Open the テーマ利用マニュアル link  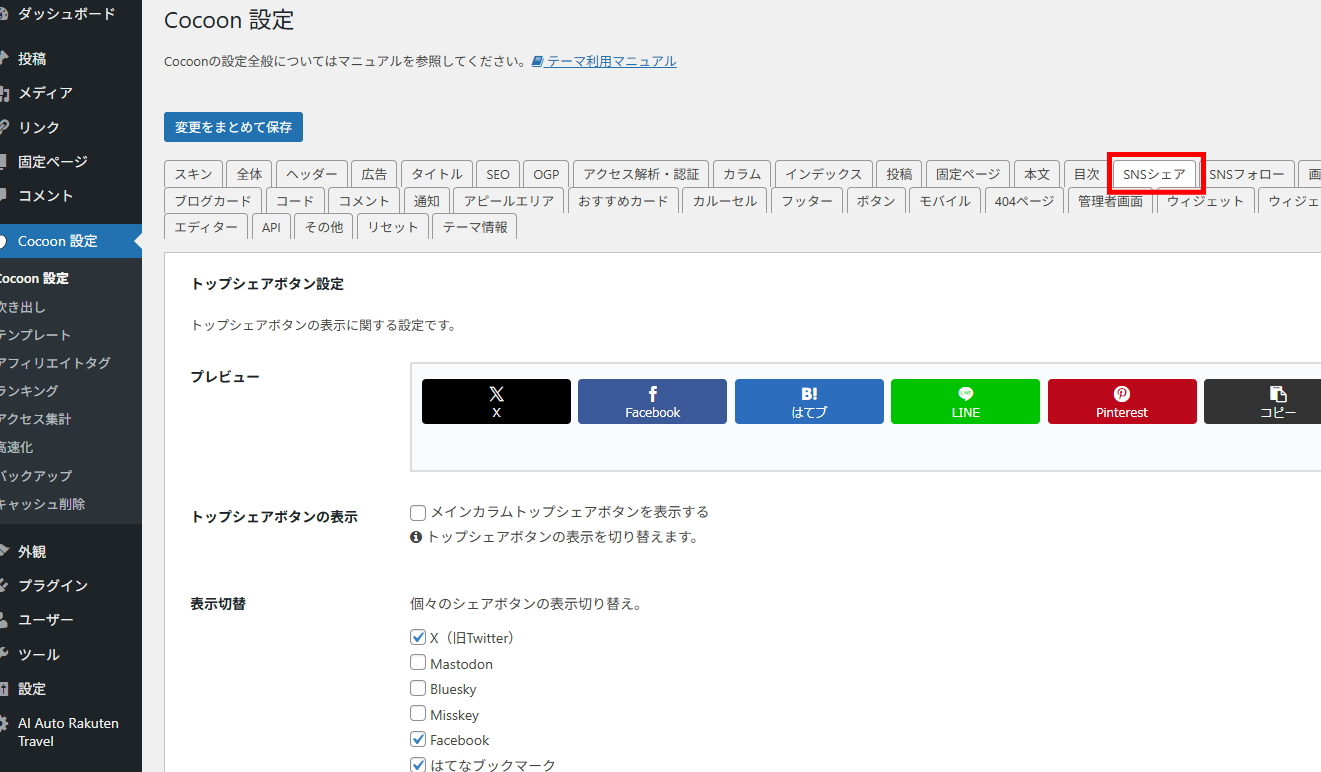coord(610,61)
